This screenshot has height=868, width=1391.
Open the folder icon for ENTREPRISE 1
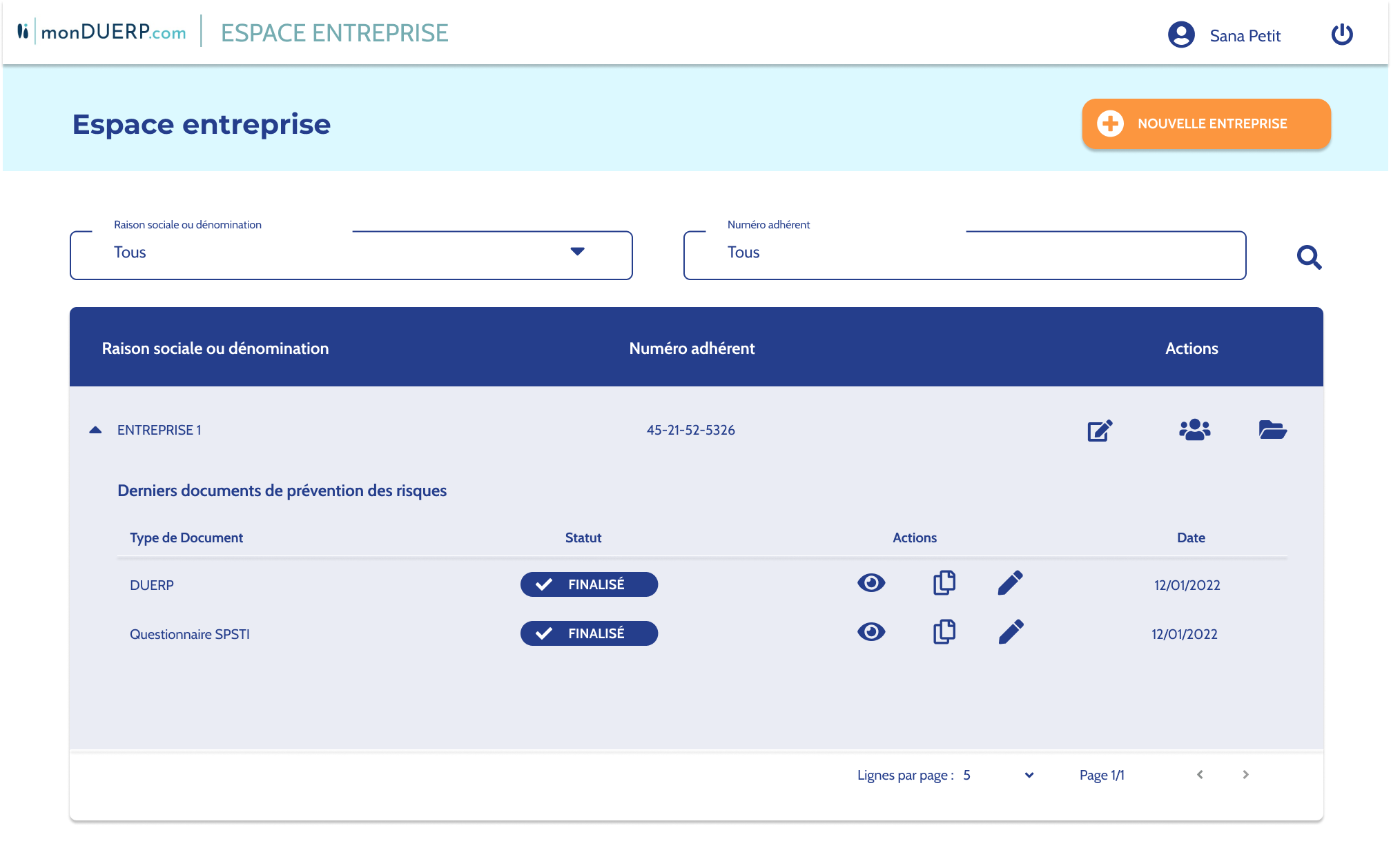[1272, 430]
